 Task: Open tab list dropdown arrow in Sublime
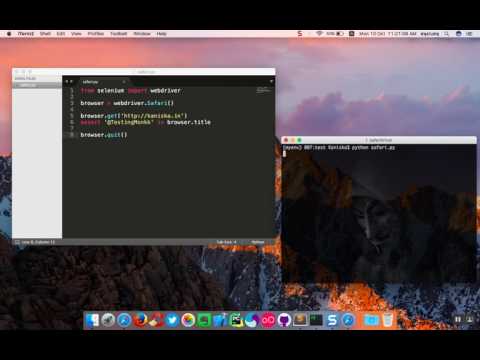click(271, 81)
